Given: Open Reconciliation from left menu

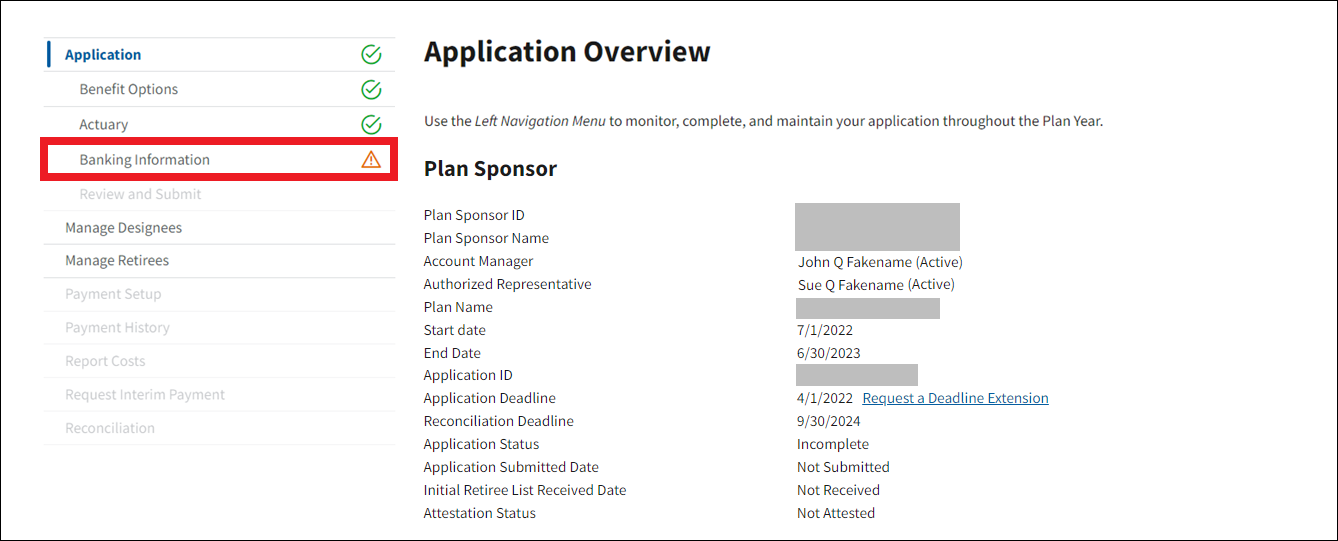Looking at the screenshot, I should (110, 428).
